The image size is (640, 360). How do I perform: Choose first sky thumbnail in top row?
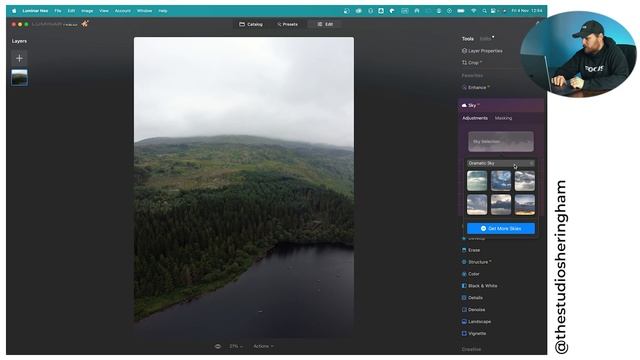click(x=477, y=181)
